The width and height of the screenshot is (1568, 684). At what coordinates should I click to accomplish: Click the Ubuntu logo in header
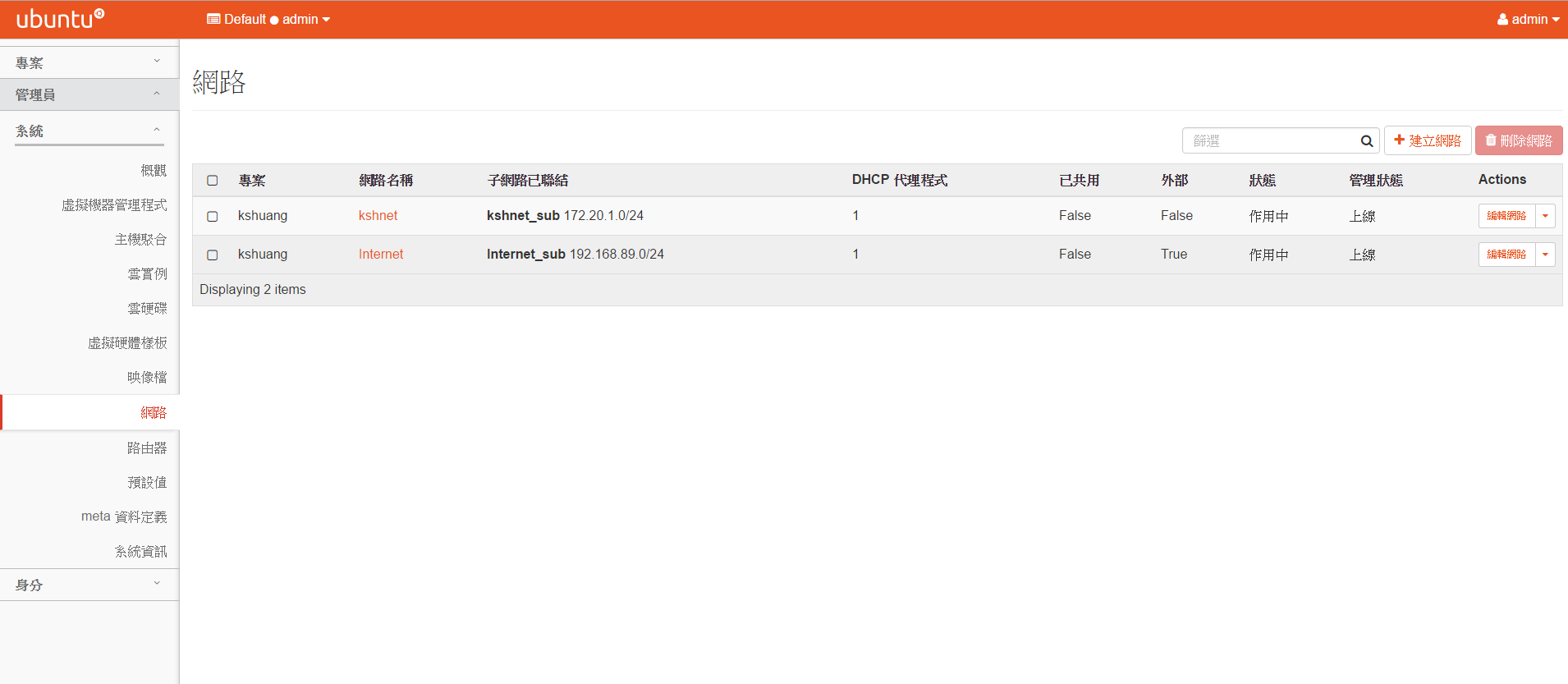60,19
